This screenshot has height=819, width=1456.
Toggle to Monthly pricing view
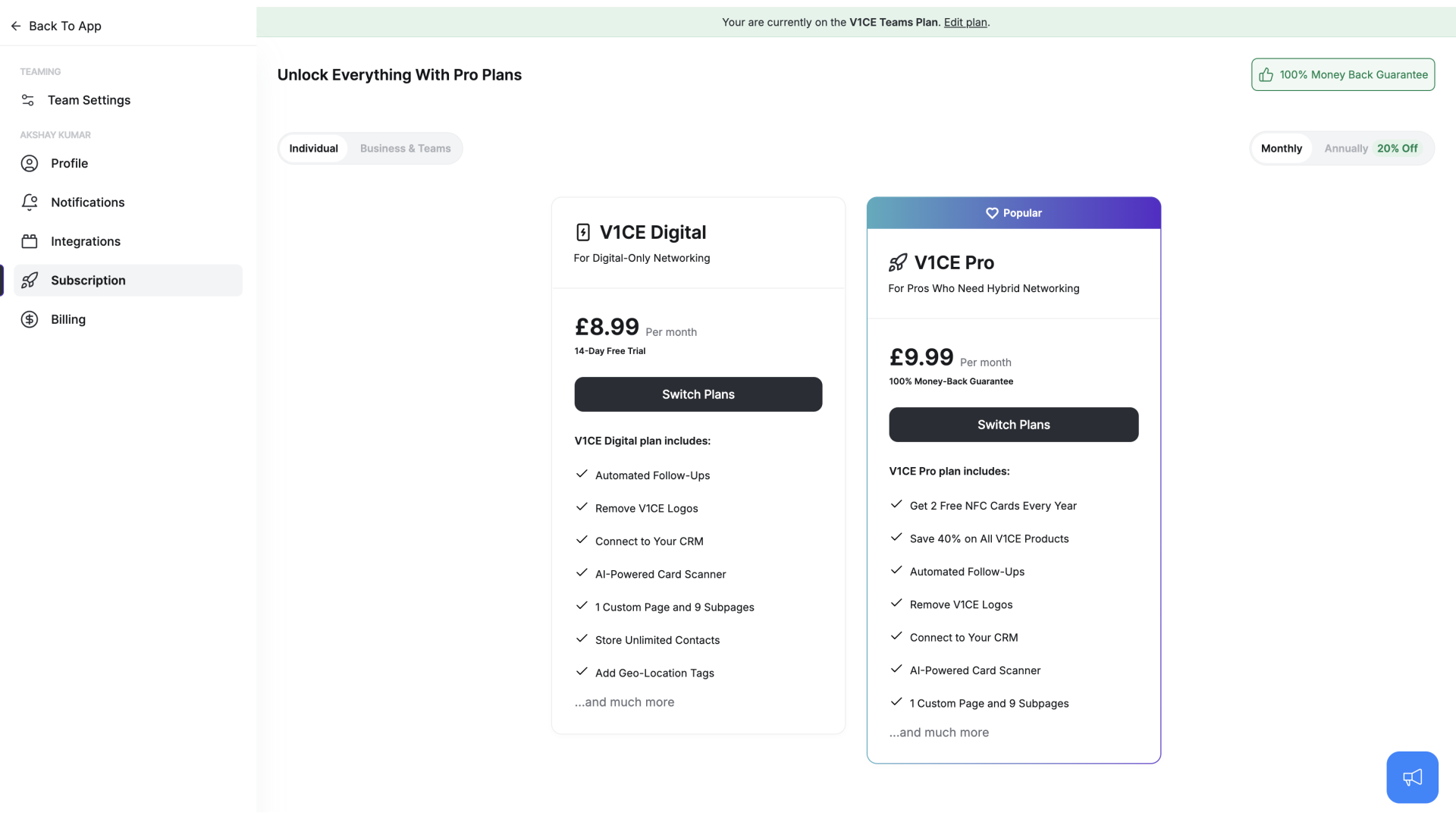[x=1281, y=148]
